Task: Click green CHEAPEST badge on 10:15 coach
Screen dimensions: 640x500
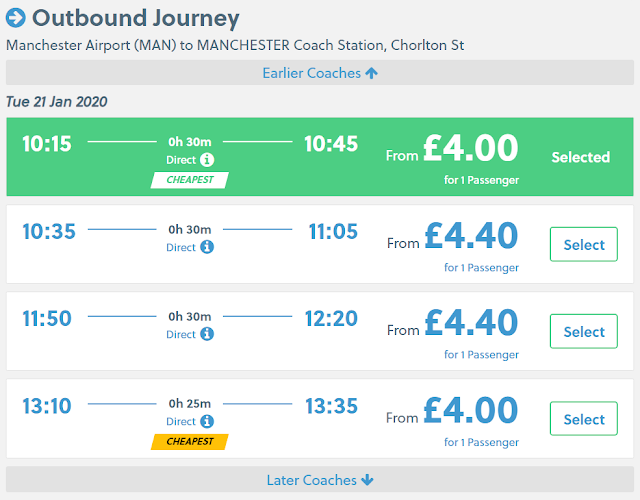Action: click(x=190, y=180)
